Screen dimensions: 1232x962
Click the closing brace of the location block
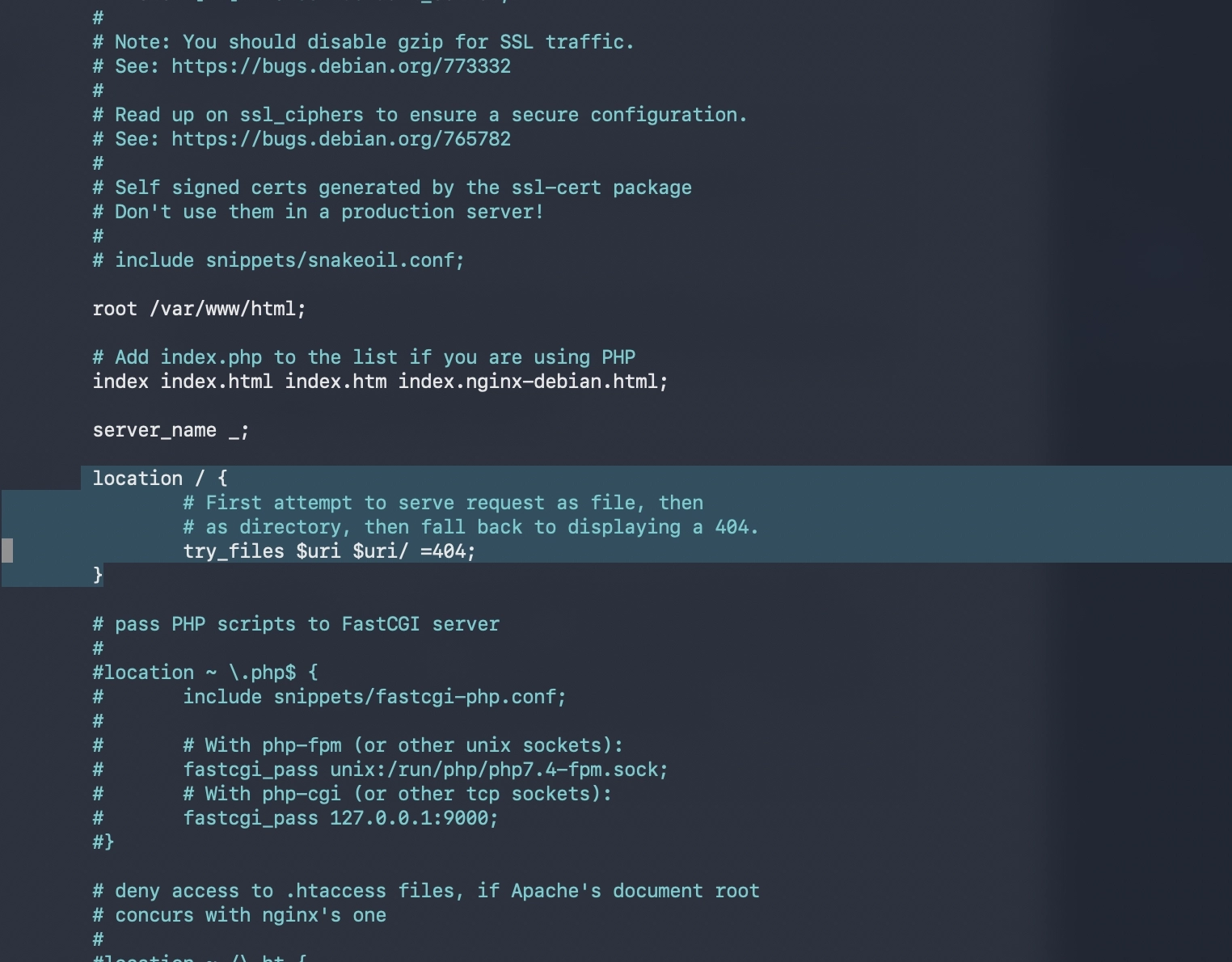[98, 575]
